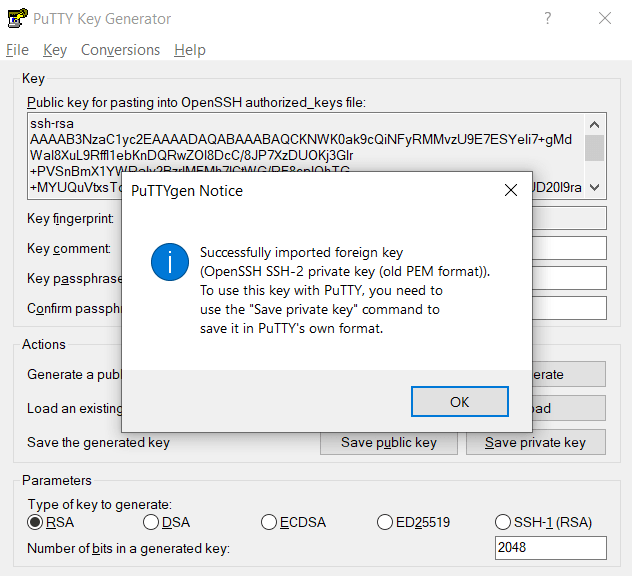Click the Key passphrase field's visible end
The height and width of the screenshot is (576, 632).
pos(569,278)
